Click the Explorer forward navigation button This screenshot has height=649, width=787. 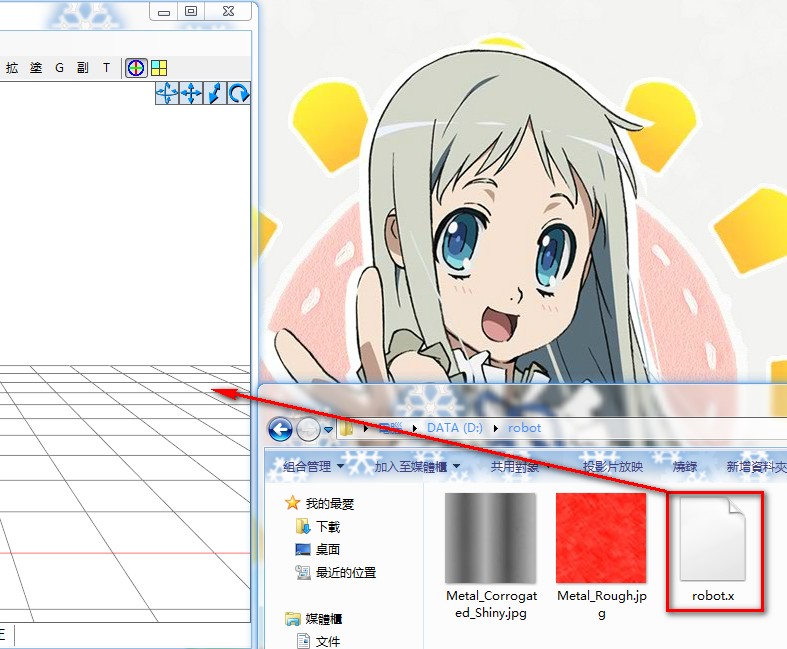coord(308,430)
